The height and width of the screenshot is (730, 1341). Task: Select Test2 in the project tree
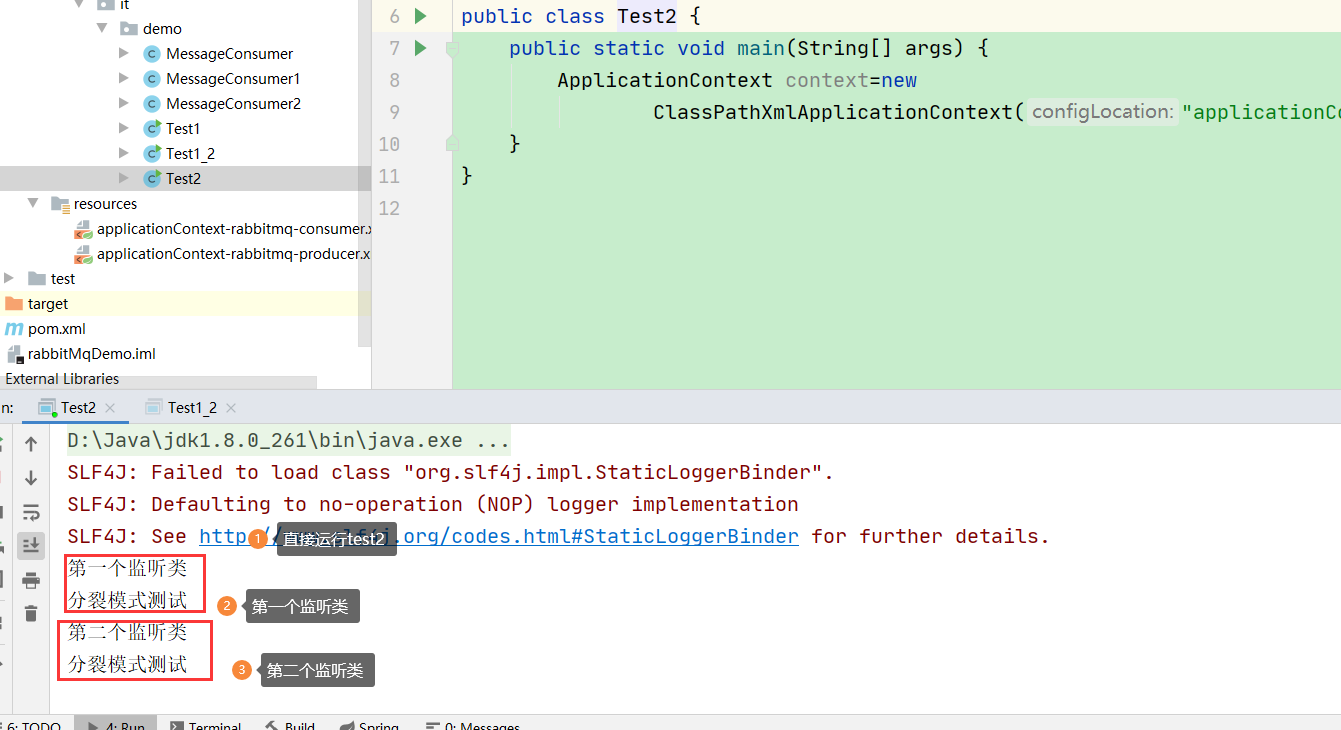pos(183,178)
